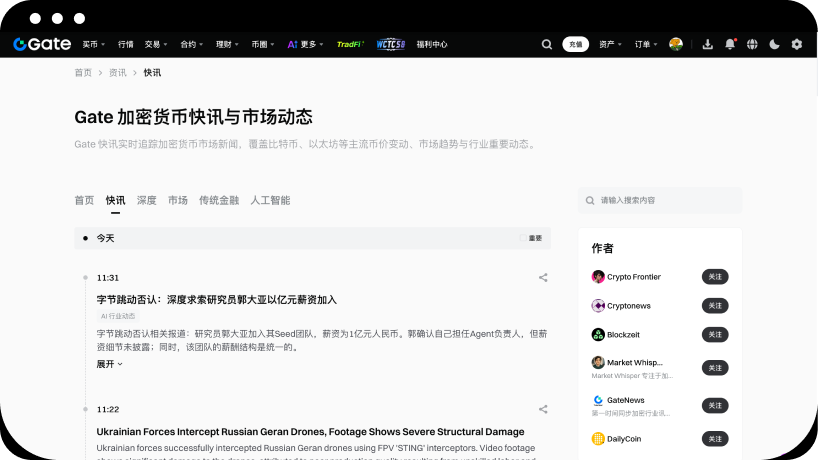
Task: Click the user avatar in header
Action: 676,44
